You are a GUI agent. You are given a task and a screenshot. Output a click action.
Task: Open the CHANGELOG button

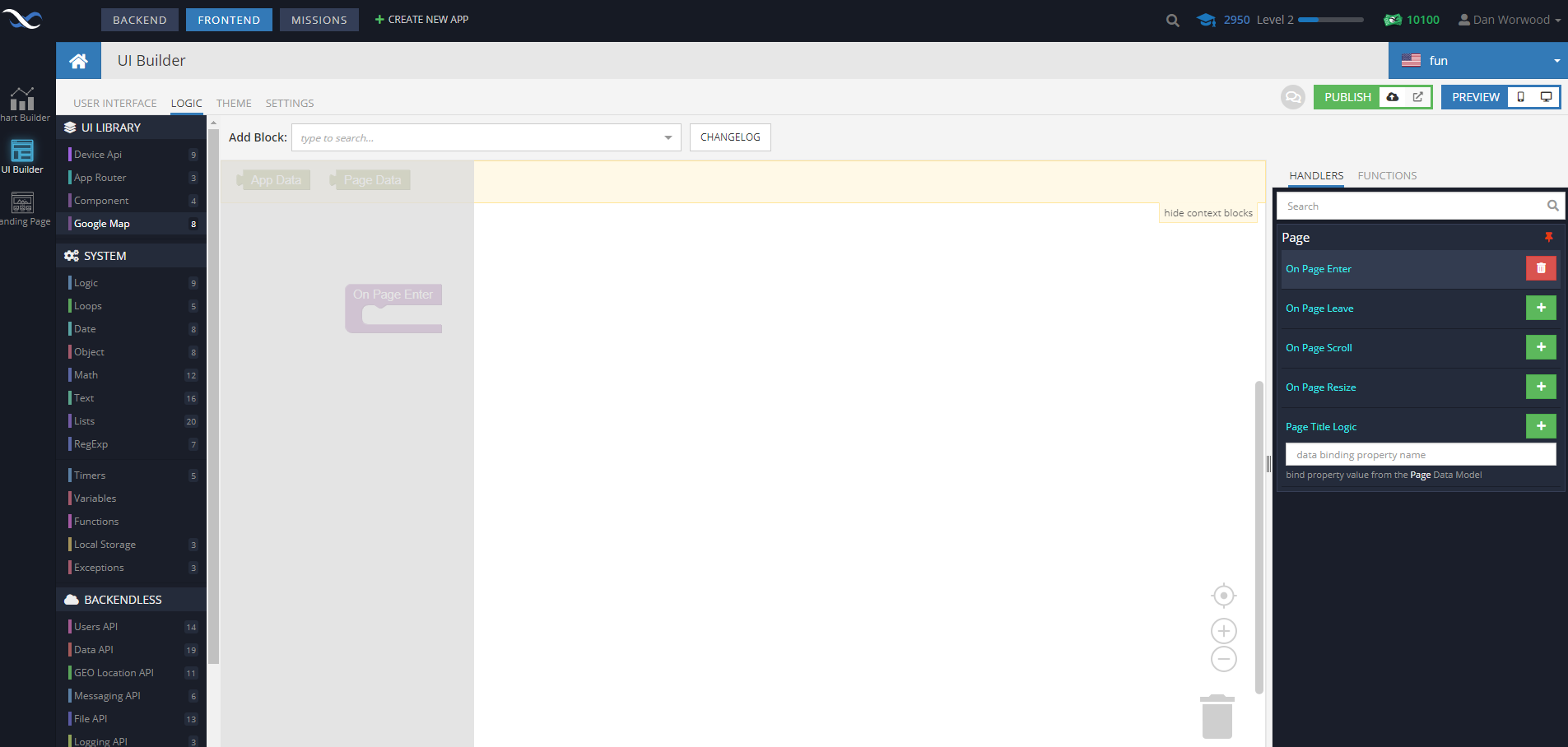730,137
